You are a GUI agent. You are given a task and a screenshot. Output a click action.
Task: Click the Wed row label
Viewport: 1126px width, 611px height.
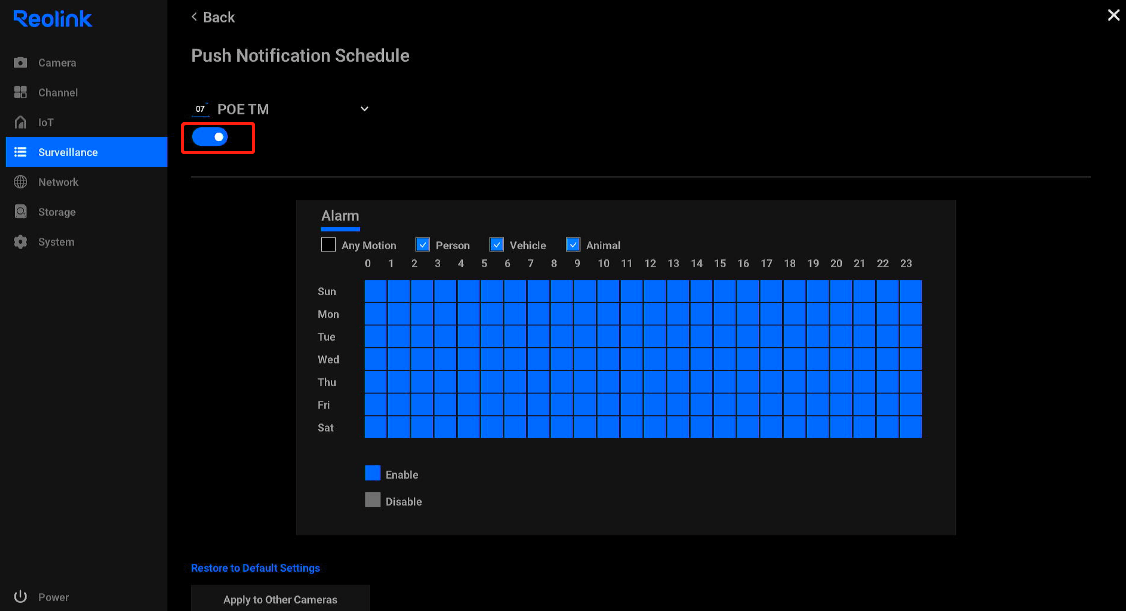point(328,360)
